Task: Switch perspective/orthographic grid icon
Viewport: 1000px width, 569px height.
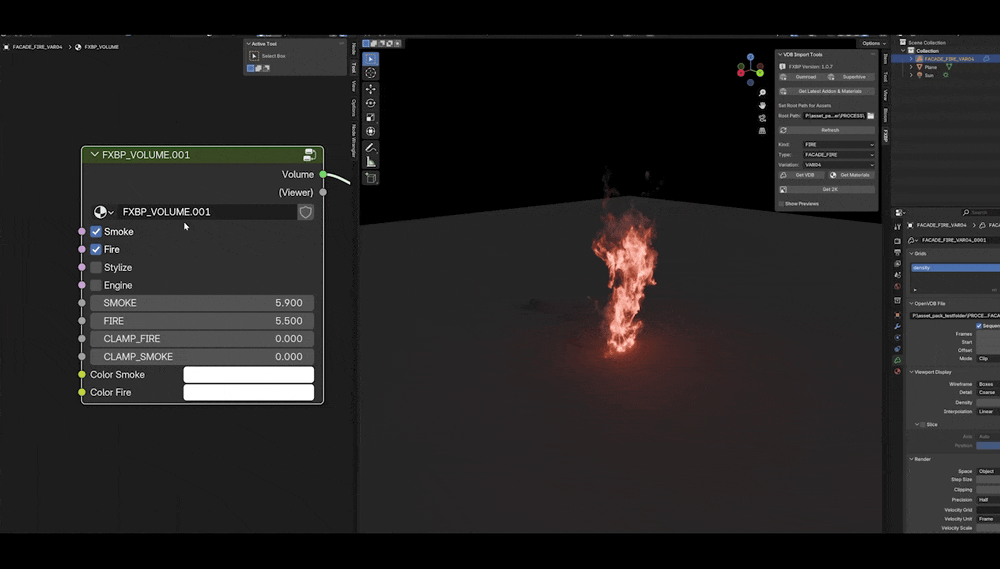Action: [762, 131]
